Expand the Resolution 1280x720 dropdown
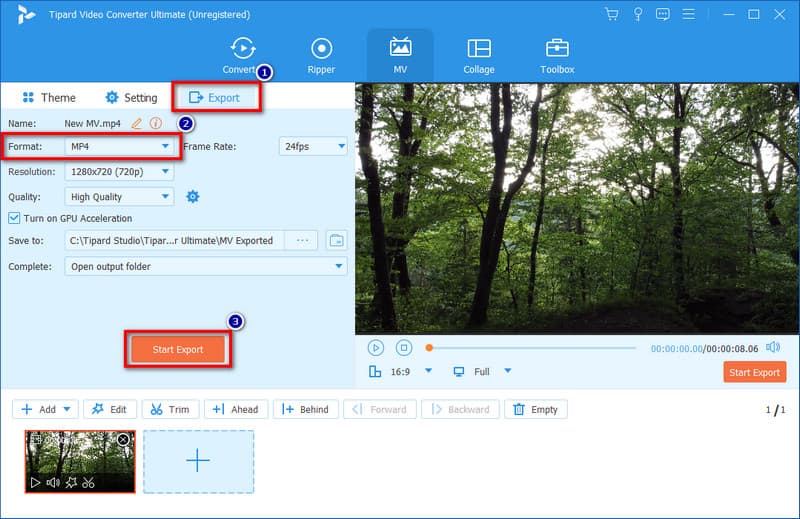800x519 pixels. (119, 171)
